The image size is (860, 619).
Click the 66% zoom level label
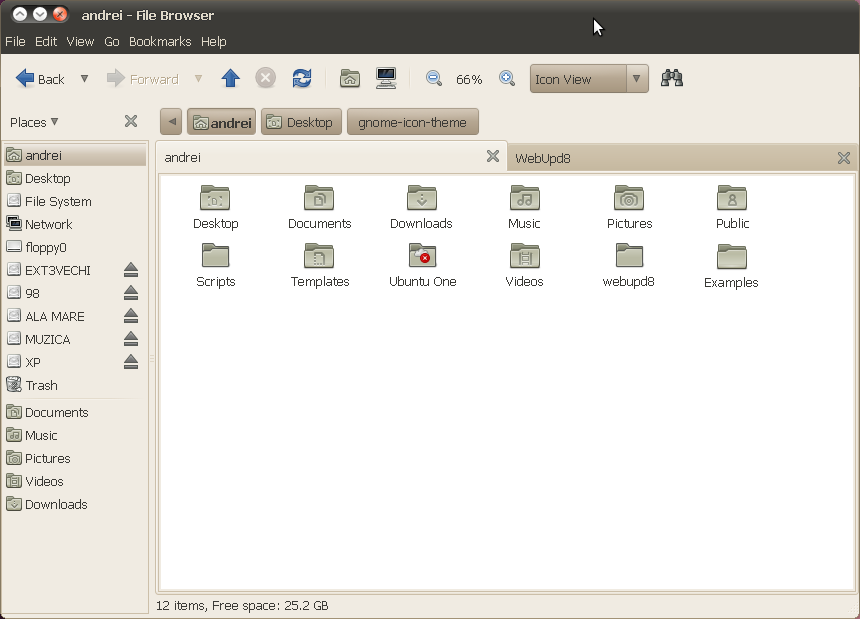click(x=469, y=79)
